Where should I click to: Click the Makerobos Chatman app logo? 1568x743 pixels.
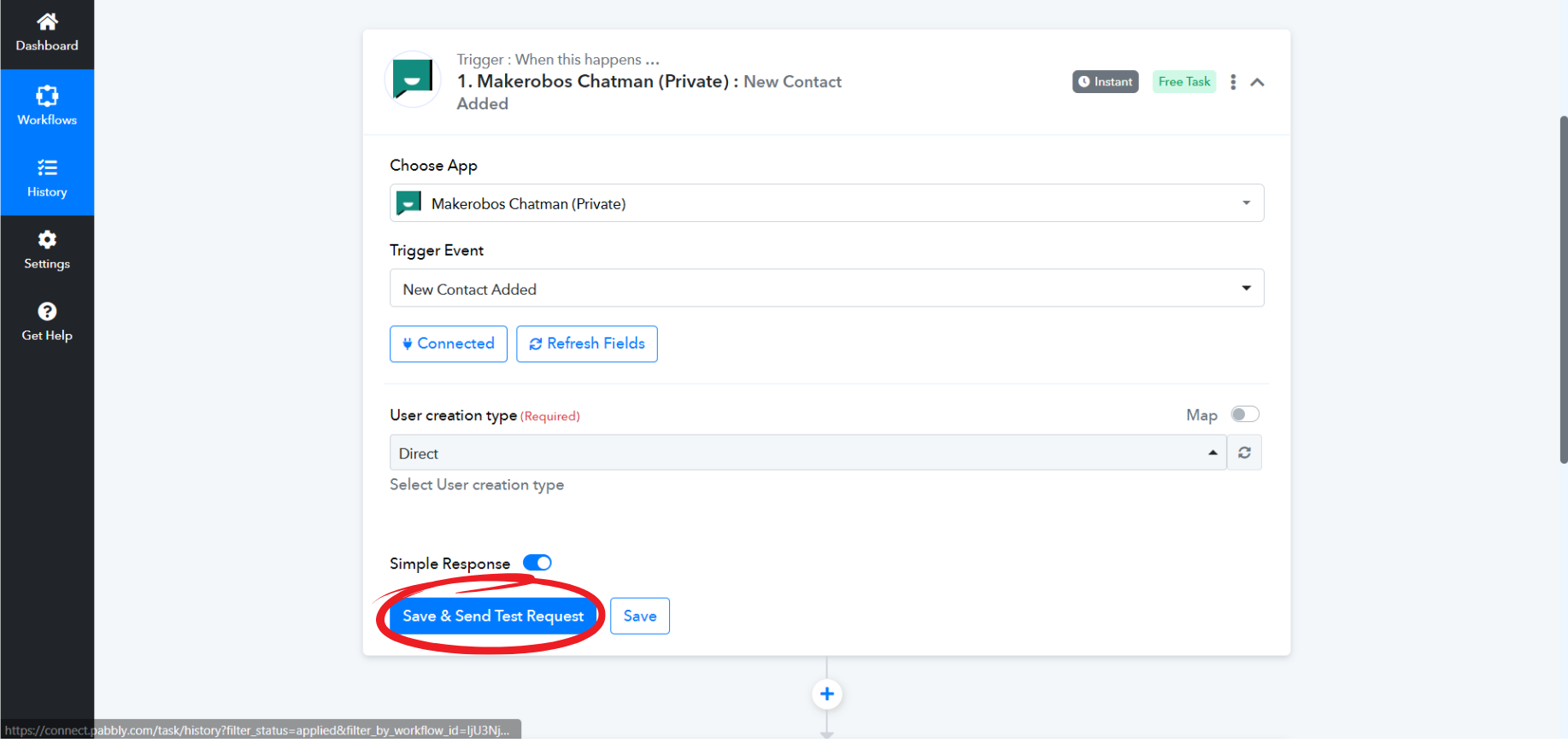click(413, 79)
